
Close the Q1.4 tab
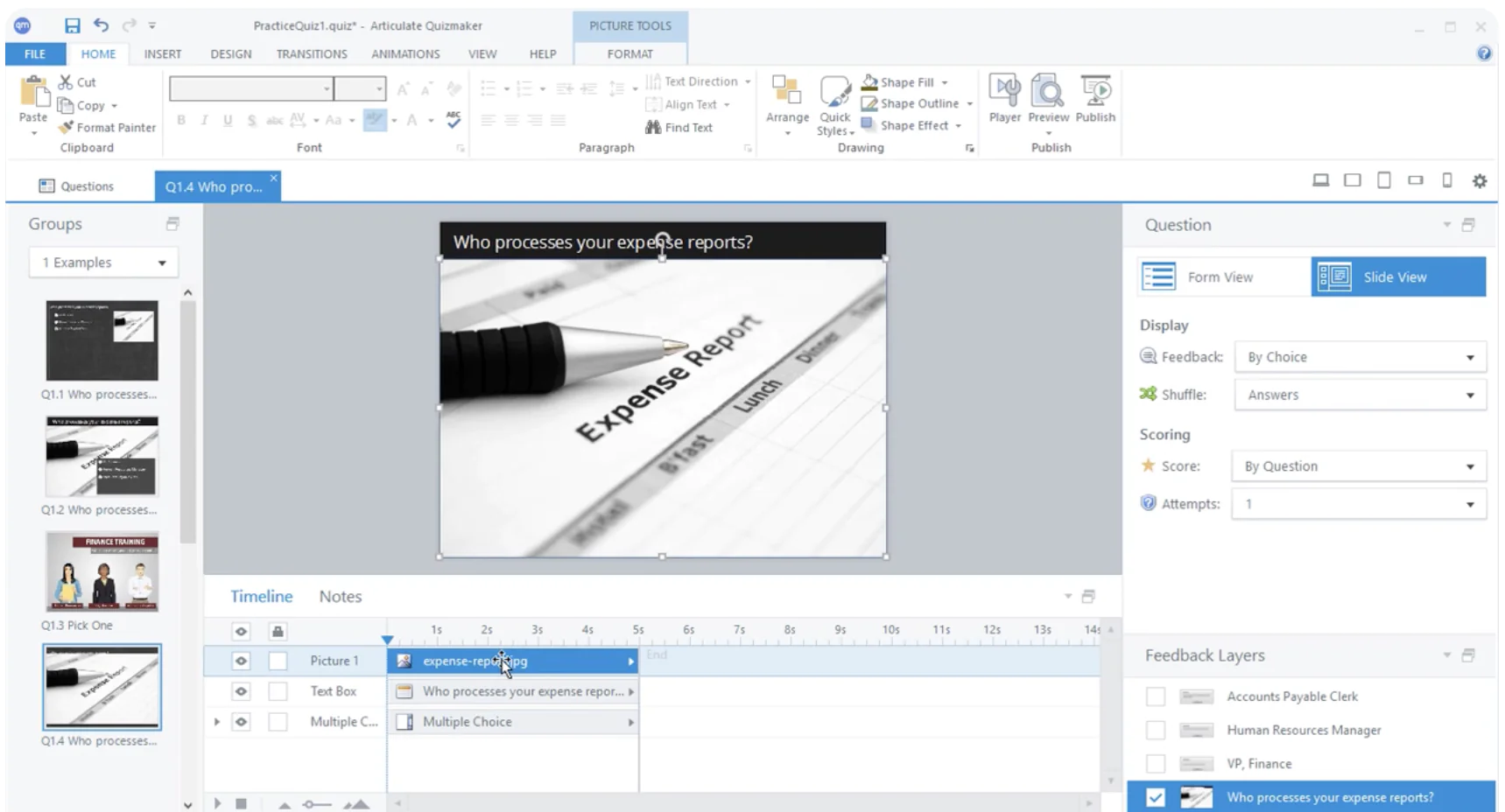pos(273,178)
